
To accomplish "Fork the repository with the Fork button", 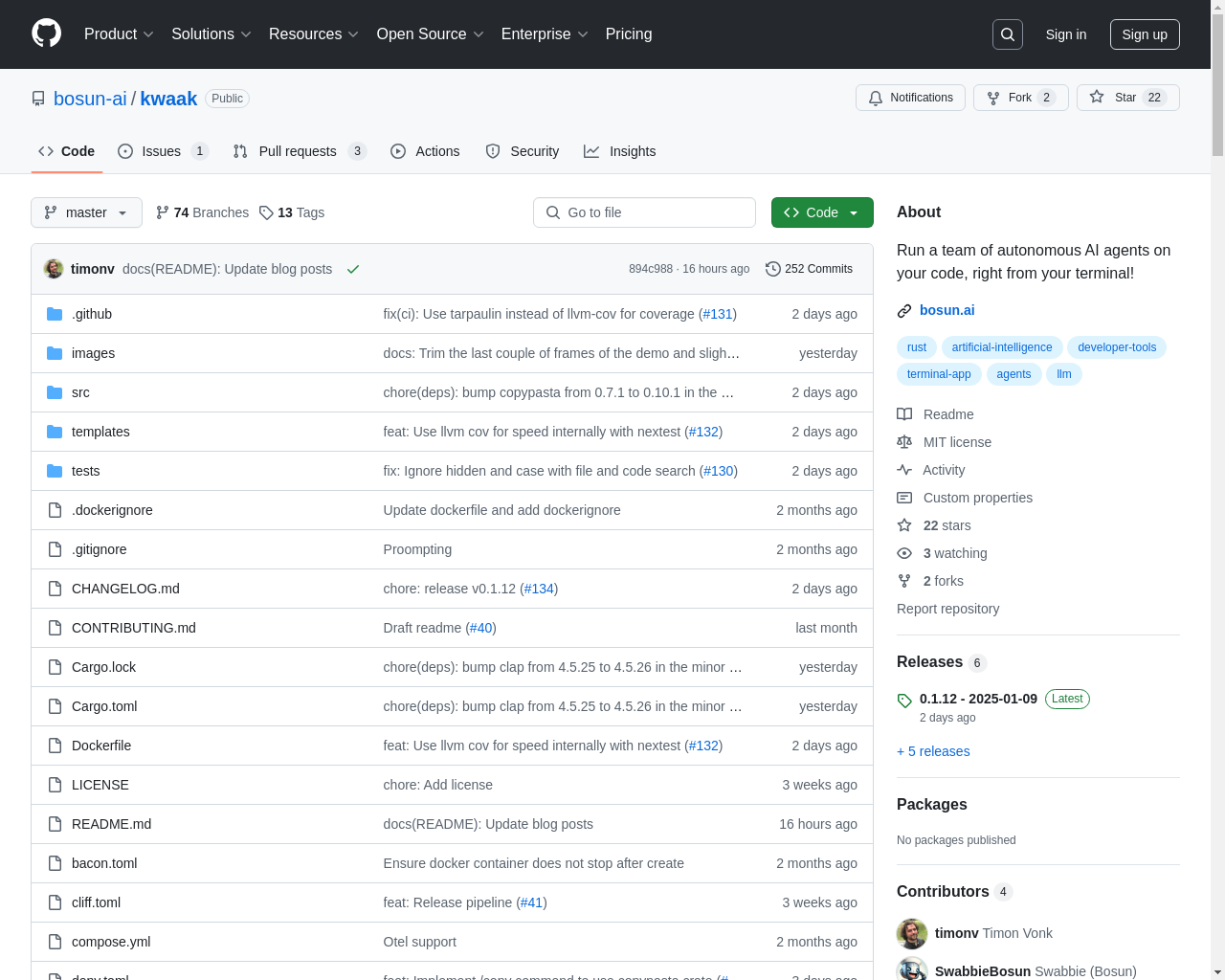I will click(x=1020, y=98).
